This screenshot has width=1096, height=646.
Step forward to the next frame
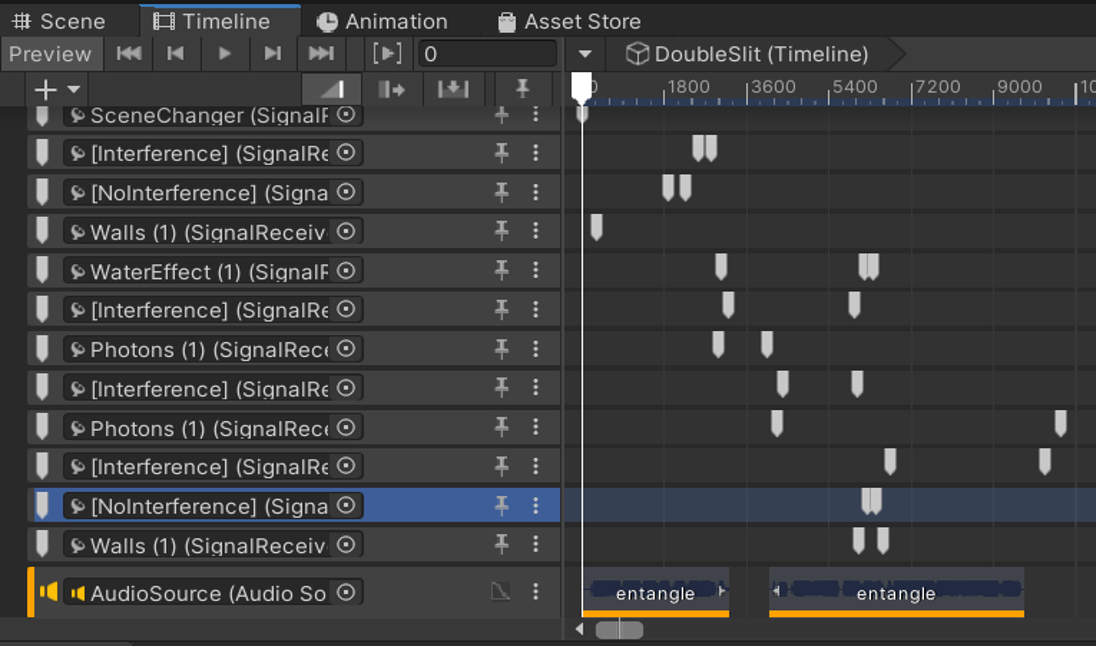[x=272, y=54]
